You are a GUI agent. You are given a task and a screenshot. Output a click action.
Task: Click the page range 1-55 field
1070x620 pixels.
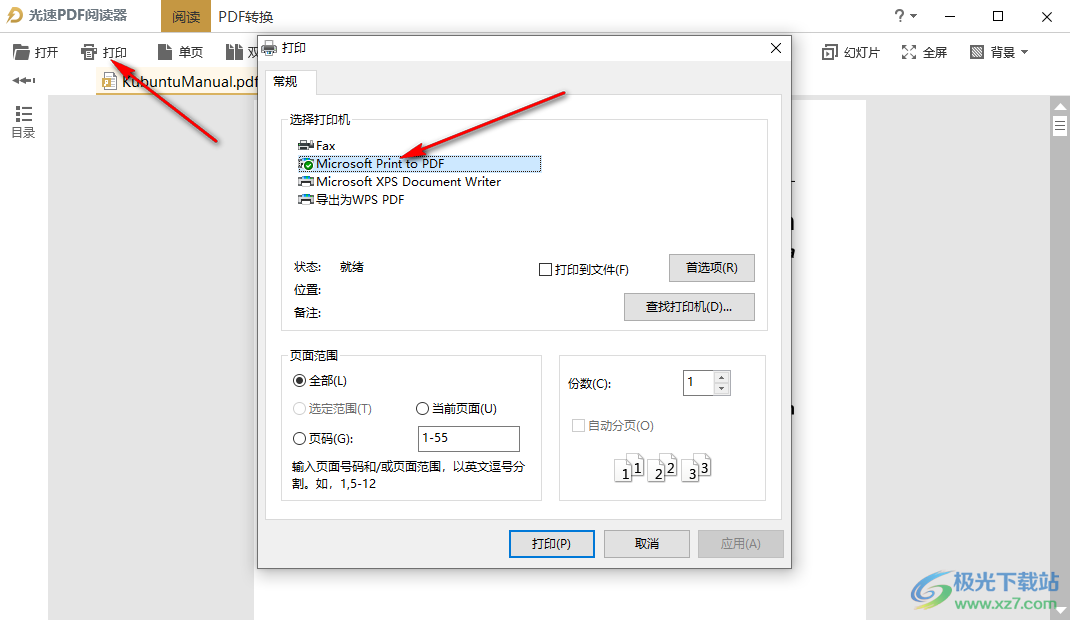[469, 438]
